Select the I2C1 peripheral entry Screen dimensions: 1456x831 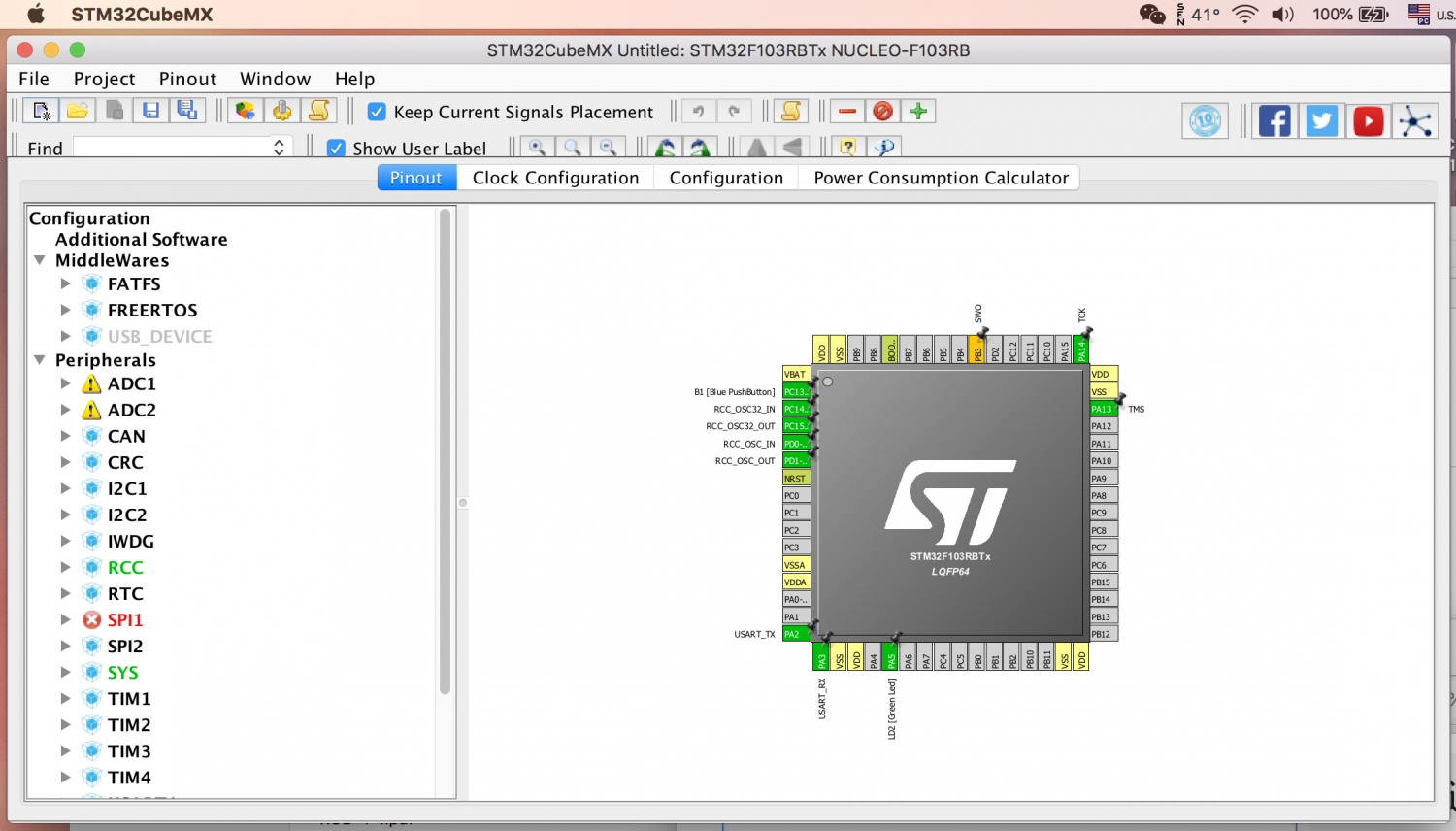pos(127,488)
